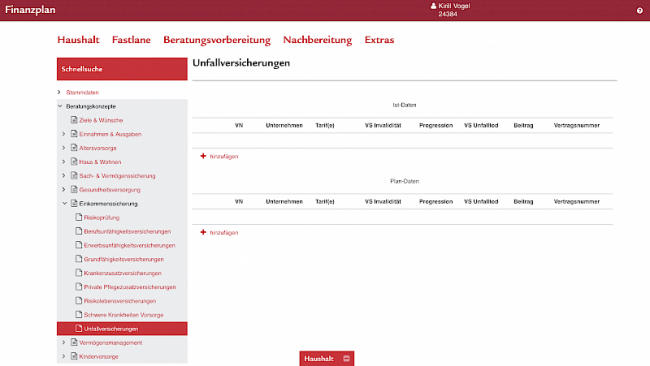650x366 pixels.
Task: Click document icon next to Gesundheitsversorgung
Action: 74,189
